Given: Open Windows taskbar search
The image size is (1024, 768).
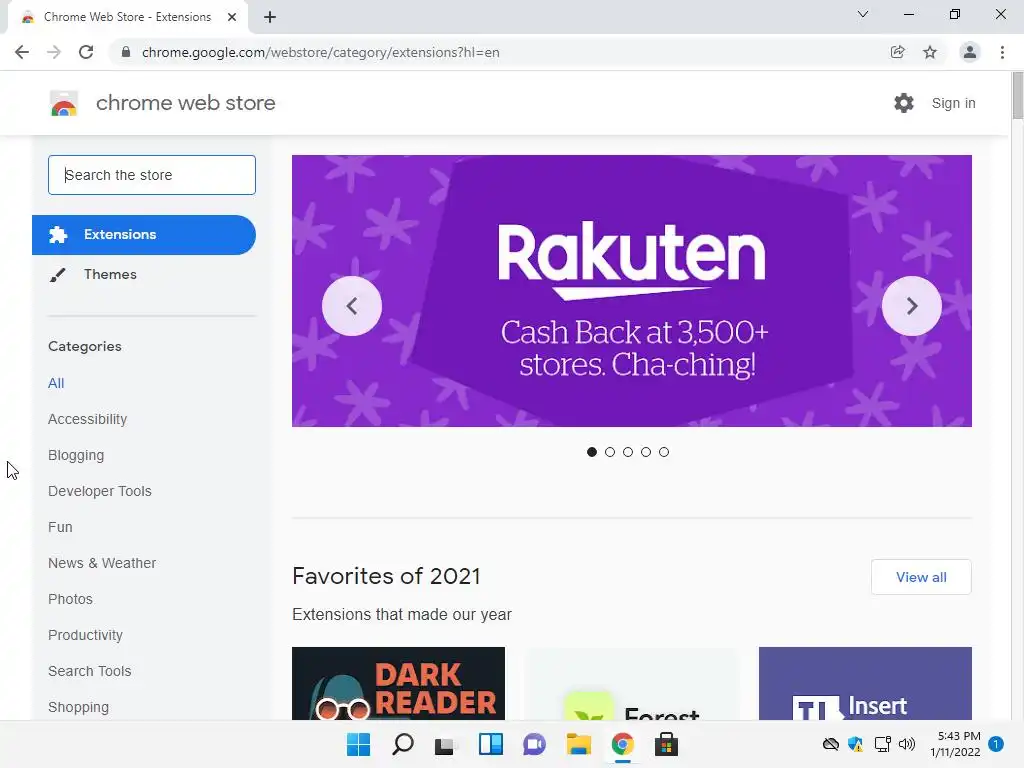Looking at the screenshot, I should tap(403, 744).
